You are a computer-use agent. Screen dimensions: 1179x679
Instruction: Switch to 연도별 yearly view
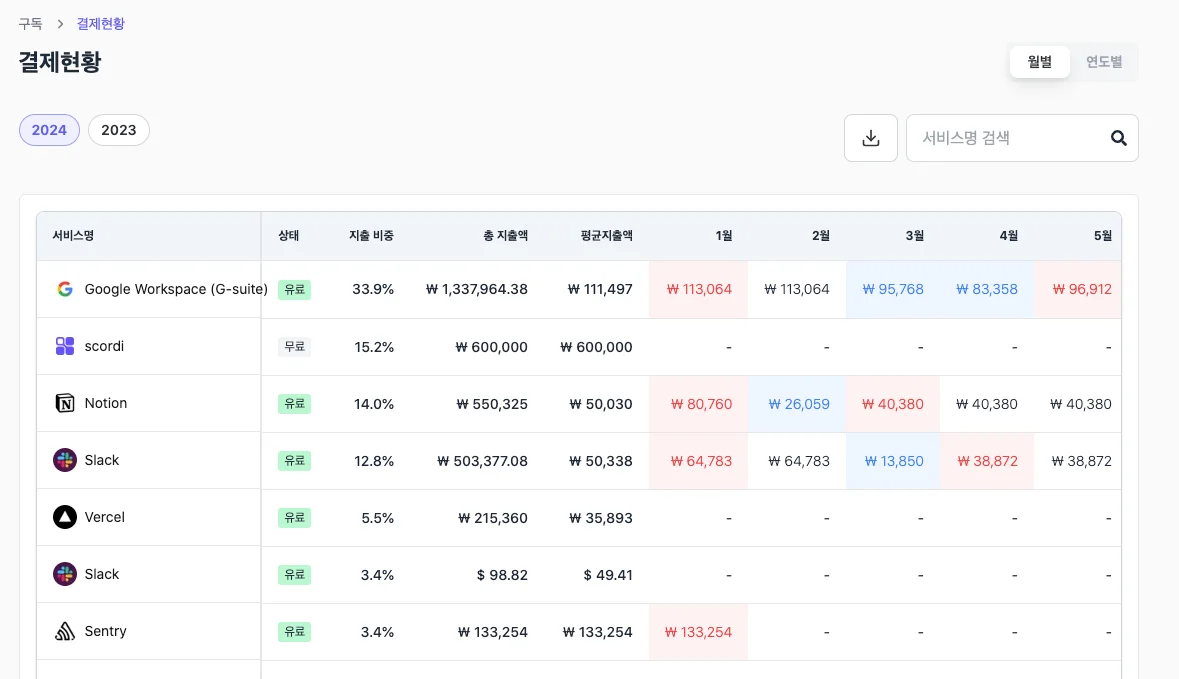(1104, 62)
